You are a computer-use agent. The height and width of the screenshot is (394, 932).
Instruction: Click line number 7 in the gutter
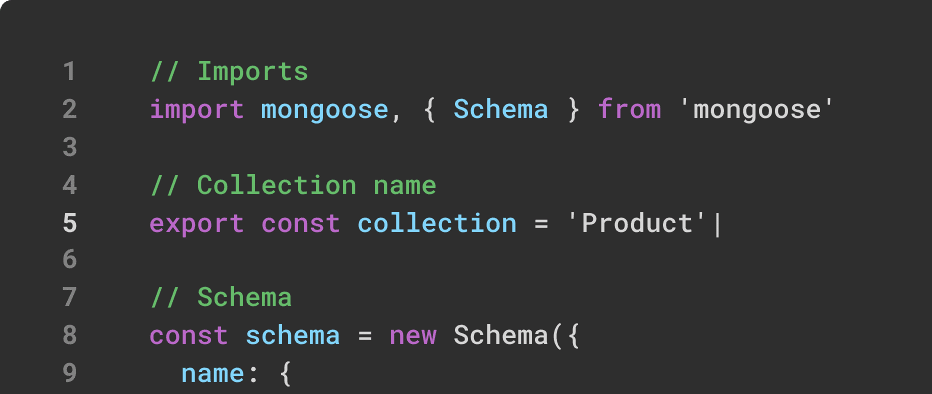click(70, 298)
